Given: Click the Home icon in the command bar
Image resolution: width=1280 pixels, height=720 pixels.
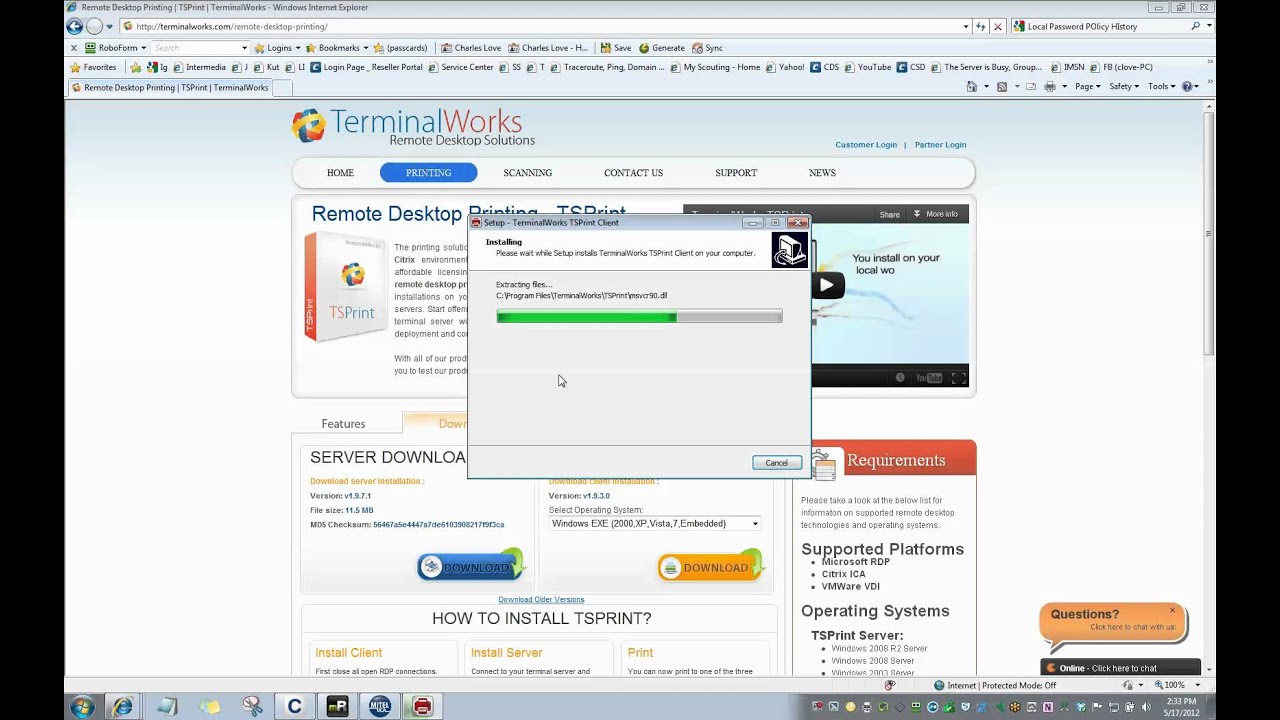Looking at the screenshot, I should pos(972,87).
